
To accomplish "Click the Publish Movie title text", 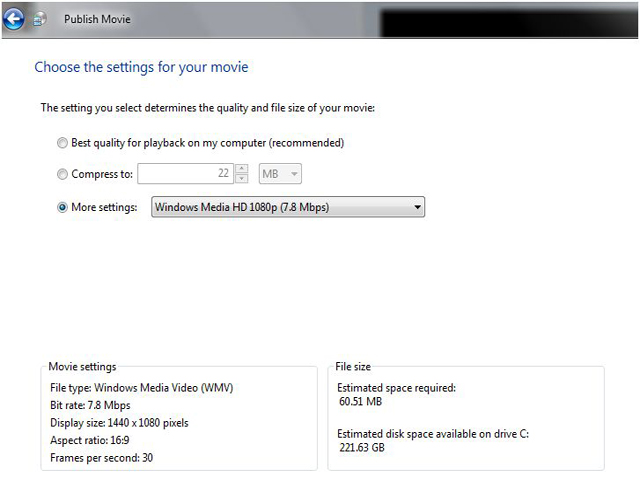I will click(97, 19).
